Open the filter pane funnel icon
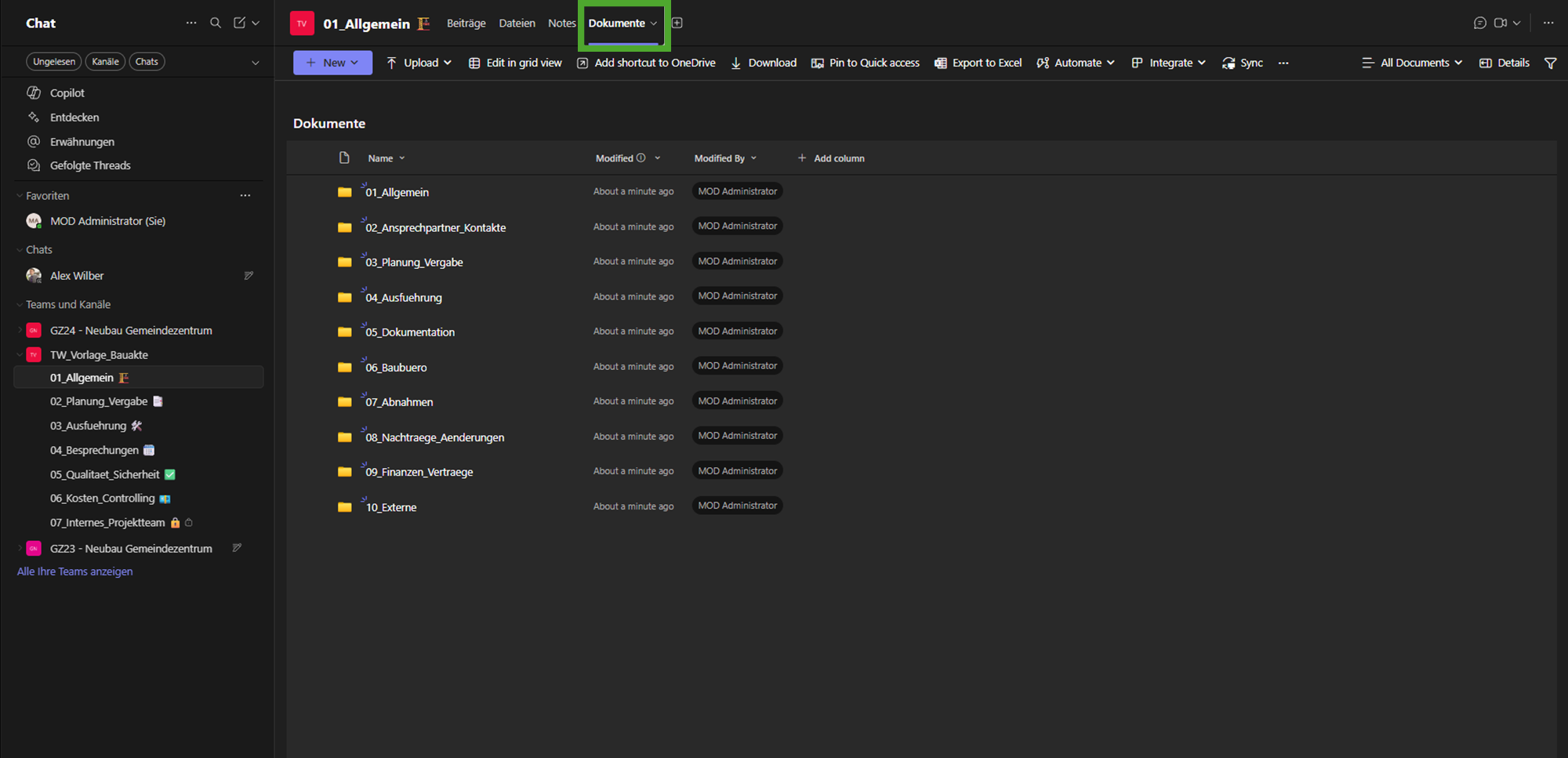 tap(1550, 63)
